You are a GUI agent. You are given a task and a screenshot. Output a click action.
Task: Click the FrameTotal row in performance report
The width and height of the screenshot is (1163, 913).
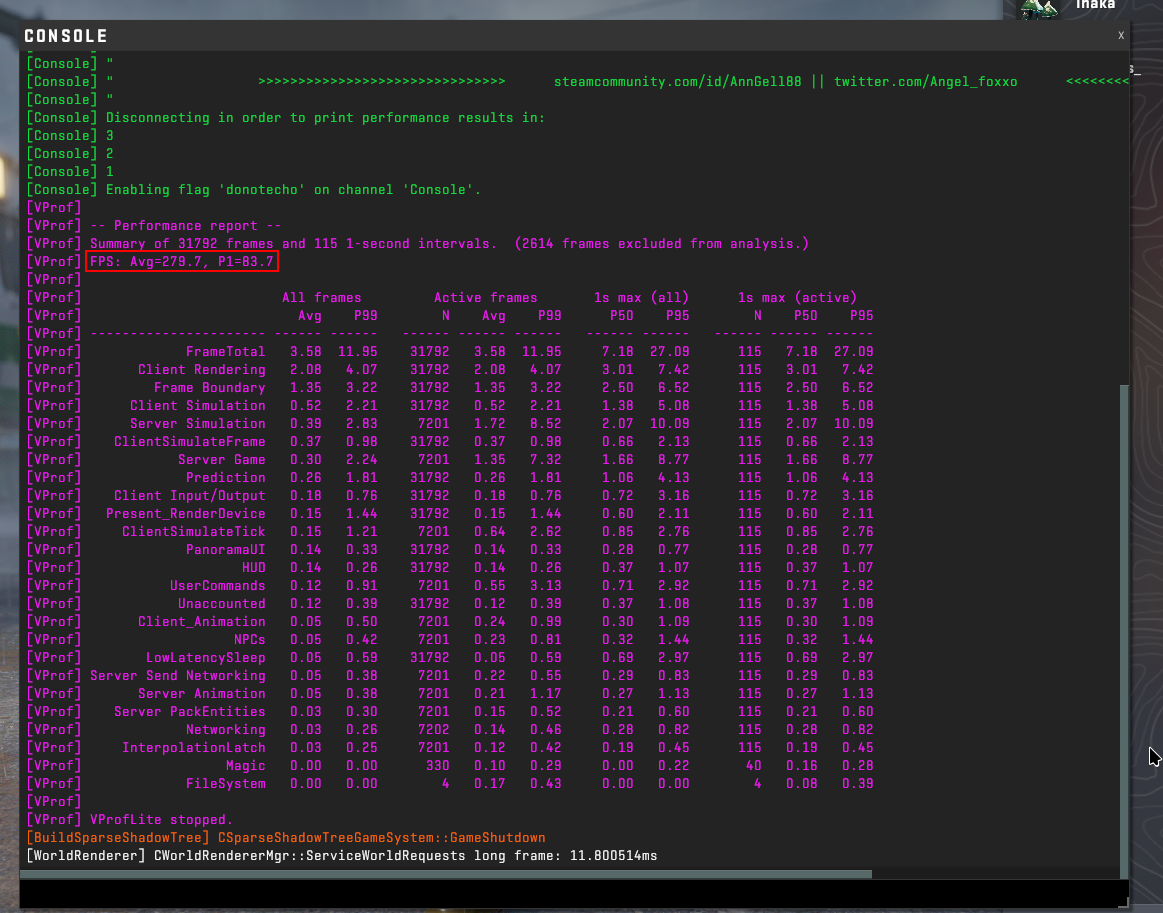(x=225, y=352)
